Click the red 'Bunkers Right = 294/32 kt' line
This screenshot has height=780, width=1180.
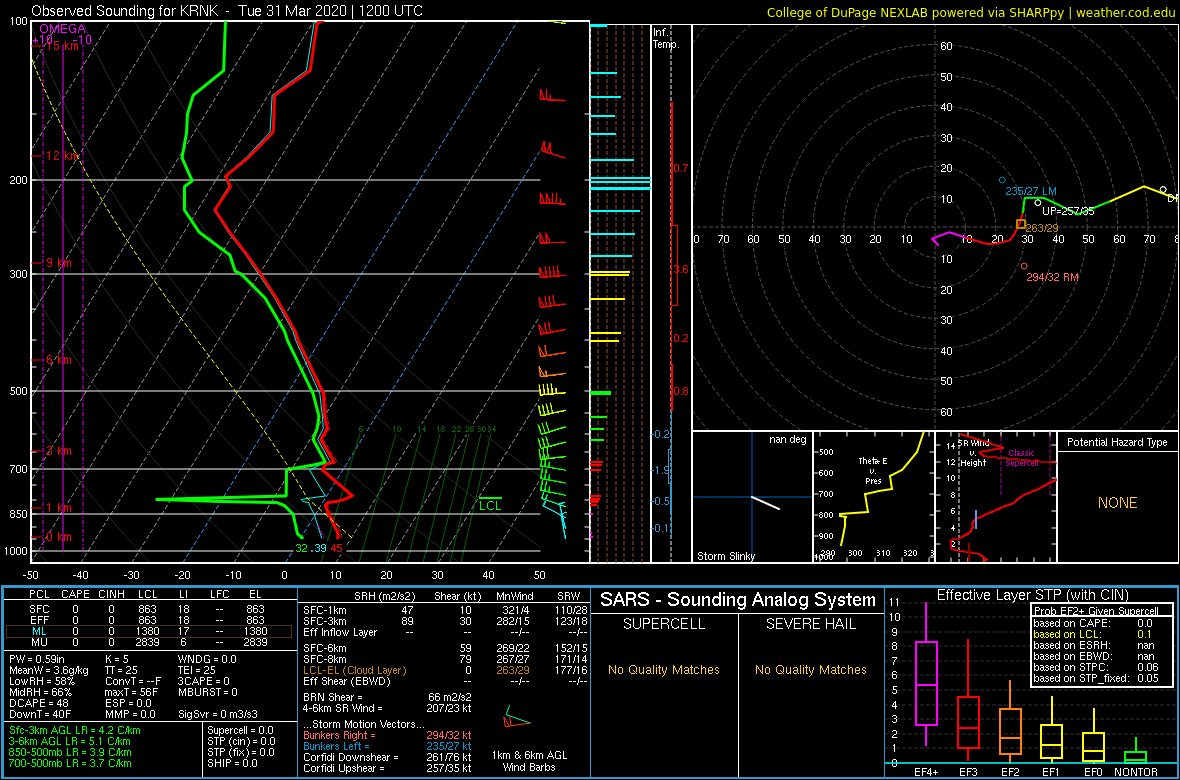tap(387, 734)
